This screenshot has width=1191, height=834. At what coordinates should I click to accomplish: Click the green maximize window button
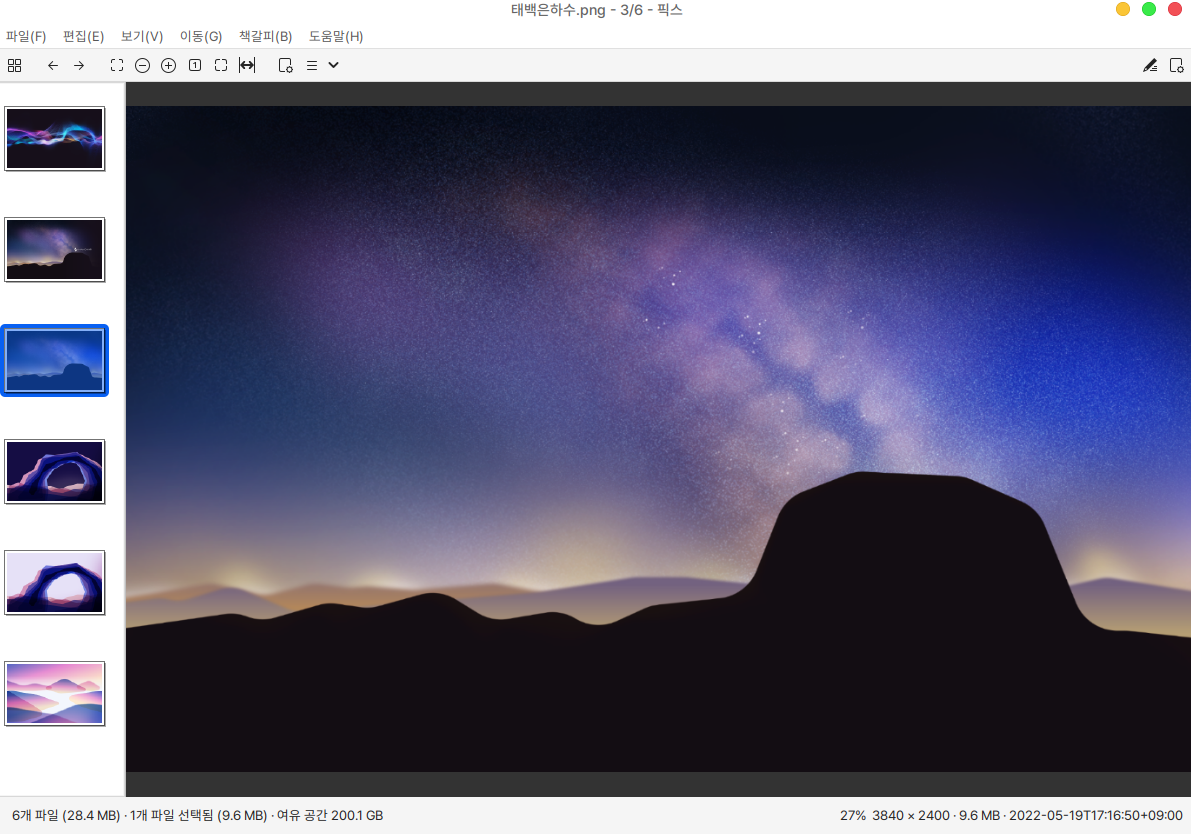coord(1149,9)
